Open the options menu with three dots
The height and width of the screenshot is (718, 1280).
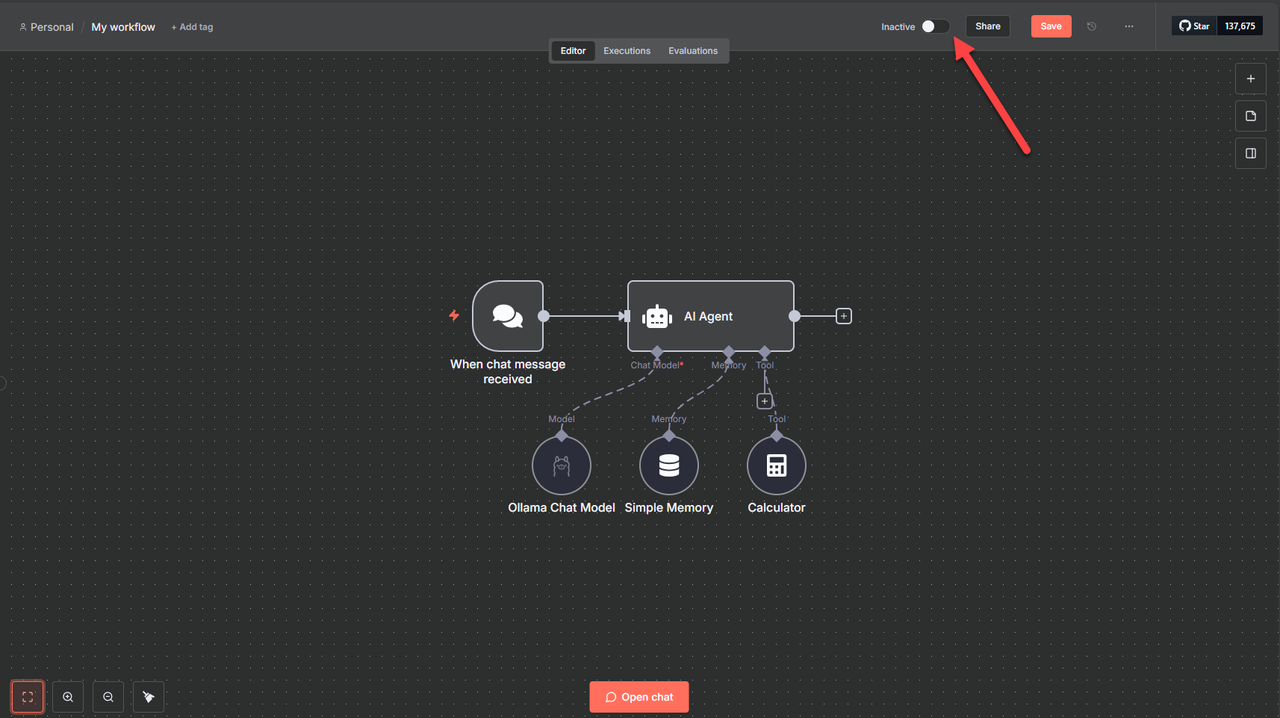pos(1129,26)
